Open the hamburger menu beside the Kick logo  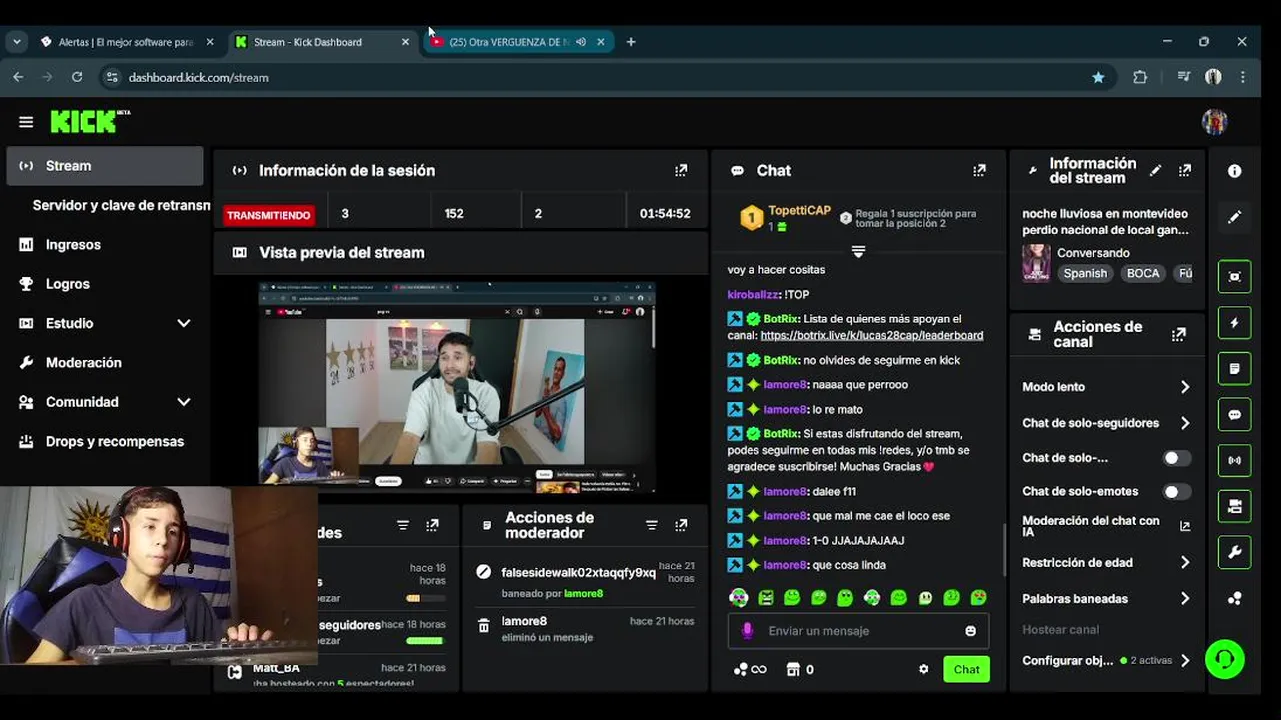tap(26, 122)
